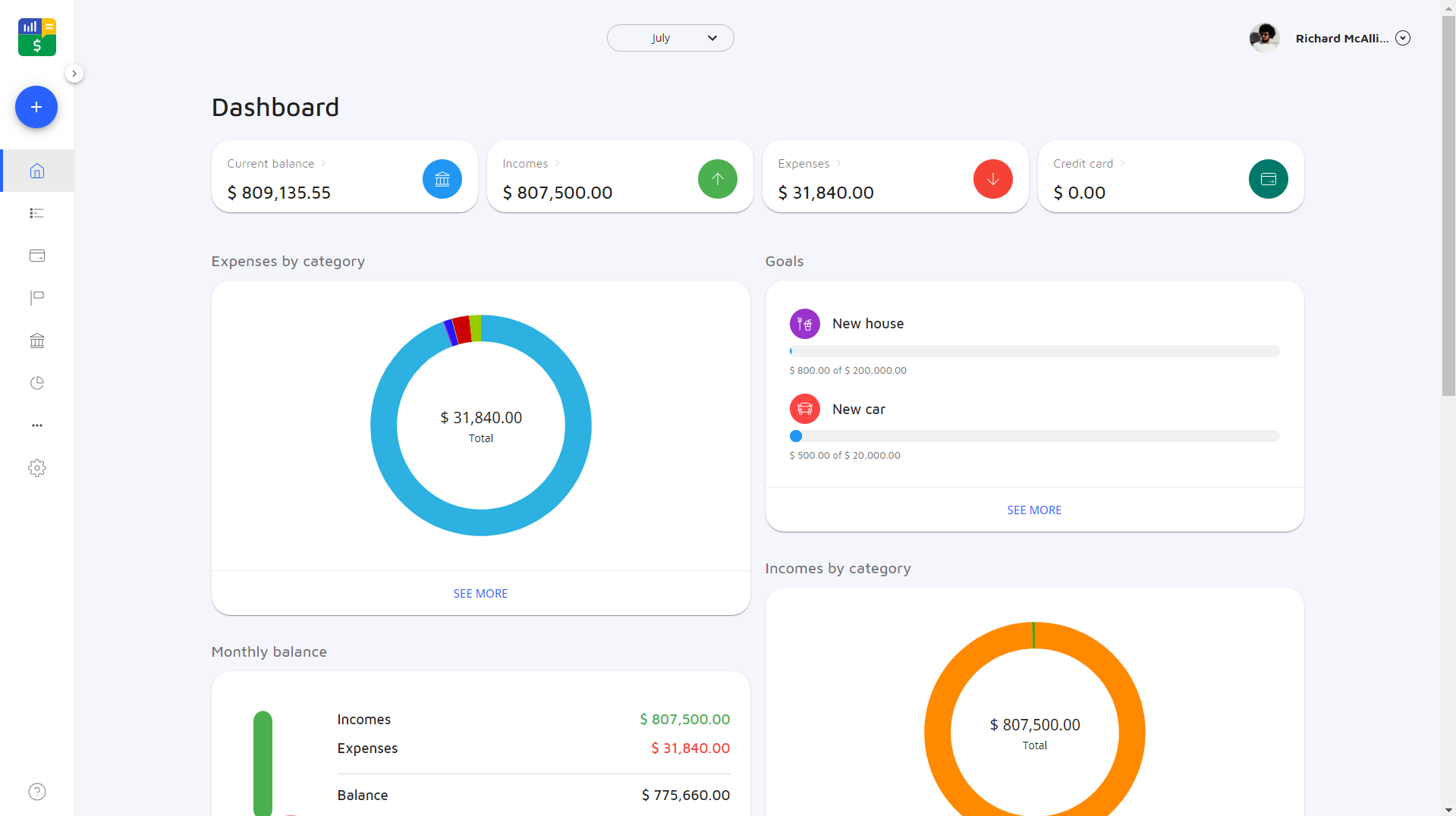Click the blue plus button to add a transaction
The width and height of the screenshot is (1456, 816).
(36, 107)
